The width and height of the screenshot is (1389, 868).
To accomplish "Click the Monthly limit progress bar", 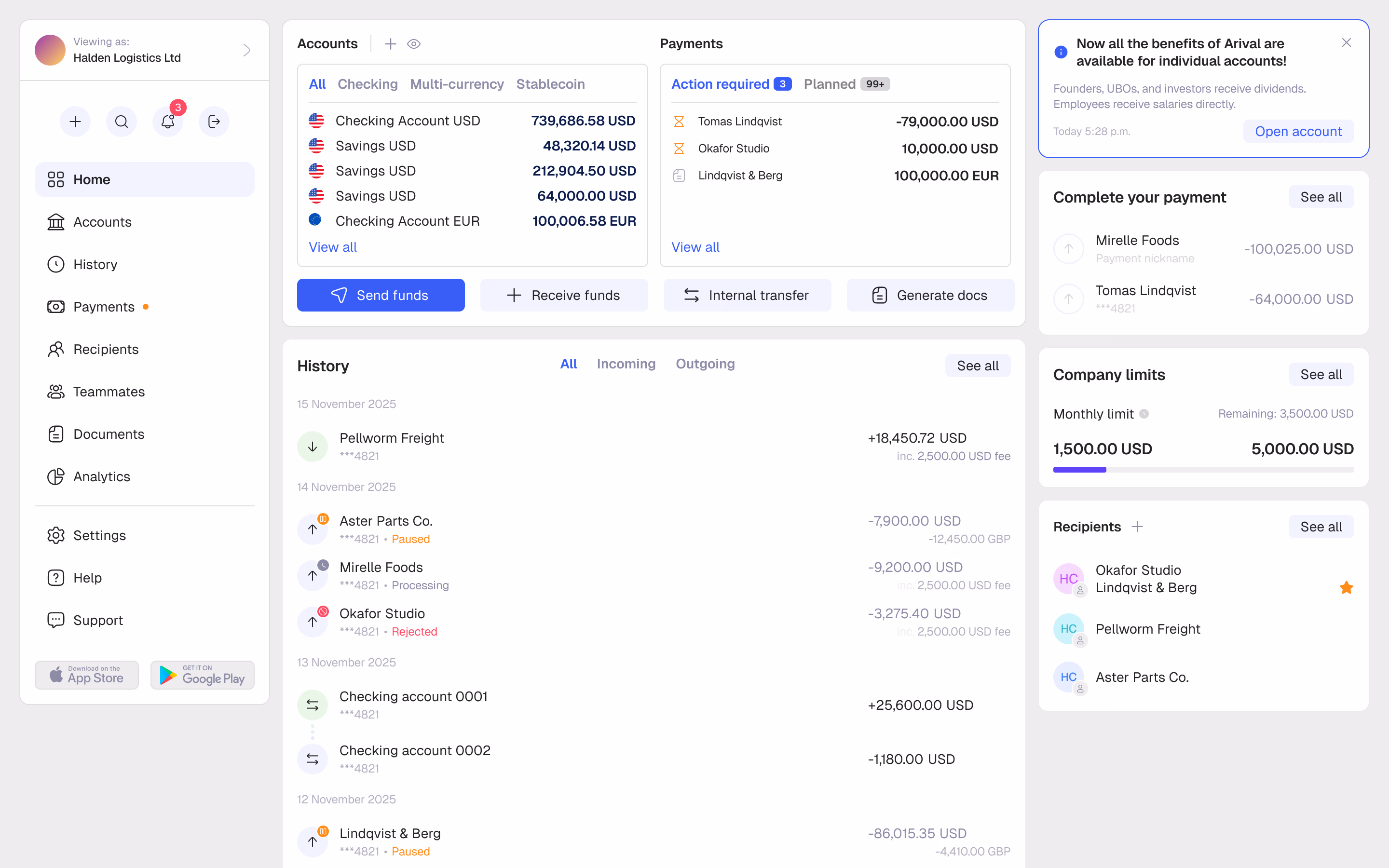I will 1203,470.
